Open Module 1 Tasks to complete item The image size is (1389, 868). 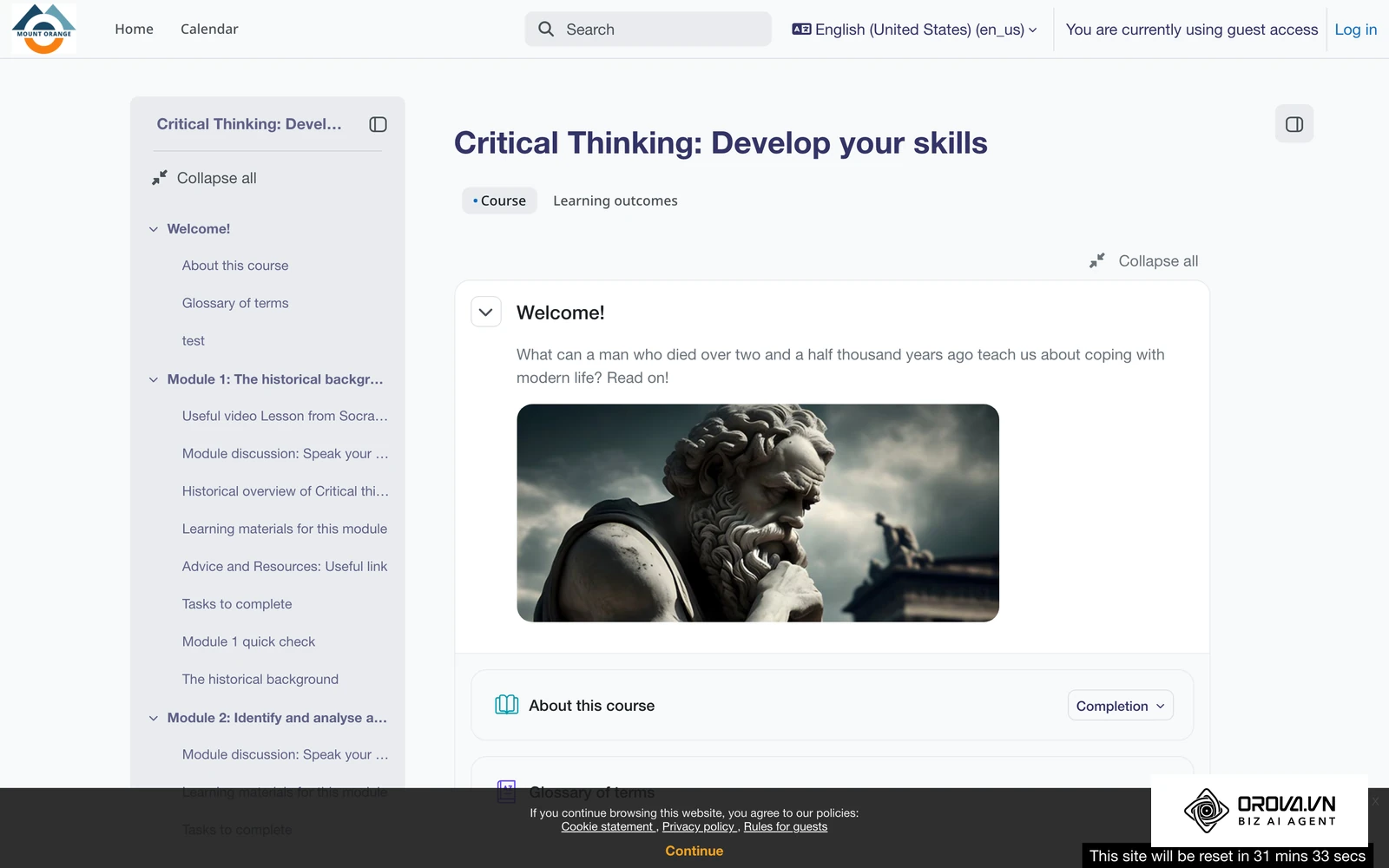point(237,604)
